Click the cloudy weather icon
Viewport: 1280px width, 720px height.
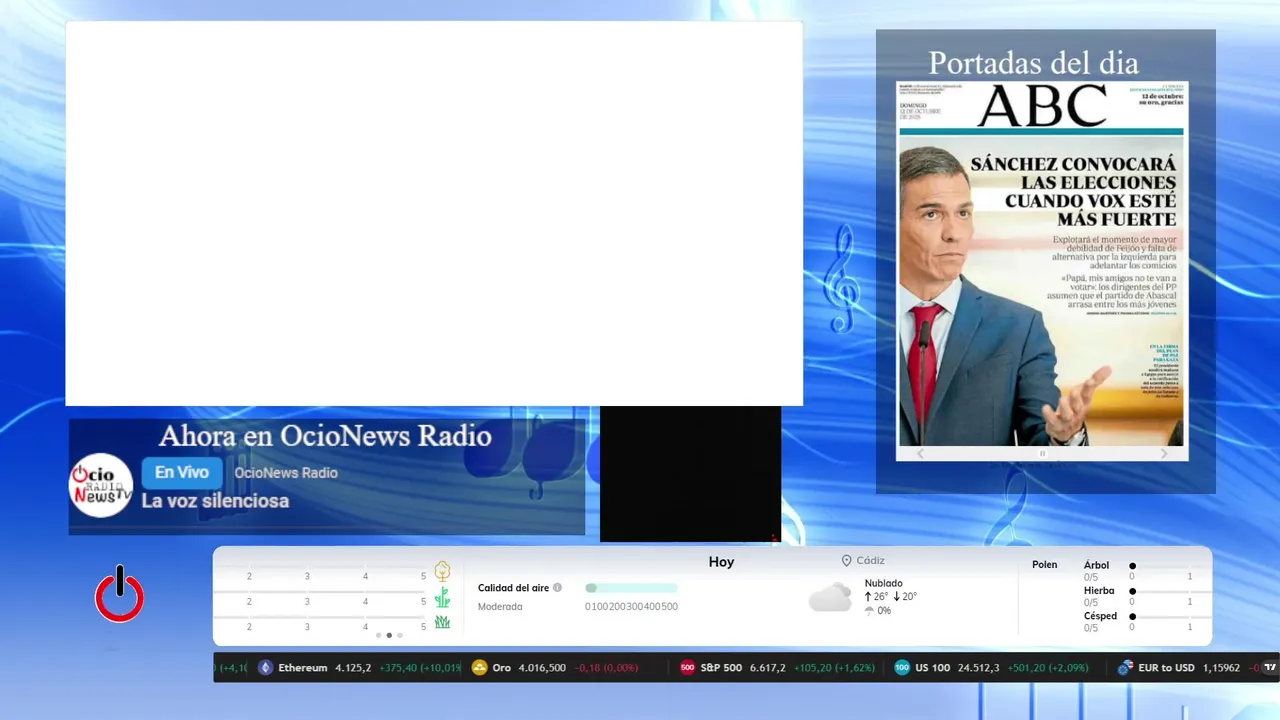tap(830, 597)
